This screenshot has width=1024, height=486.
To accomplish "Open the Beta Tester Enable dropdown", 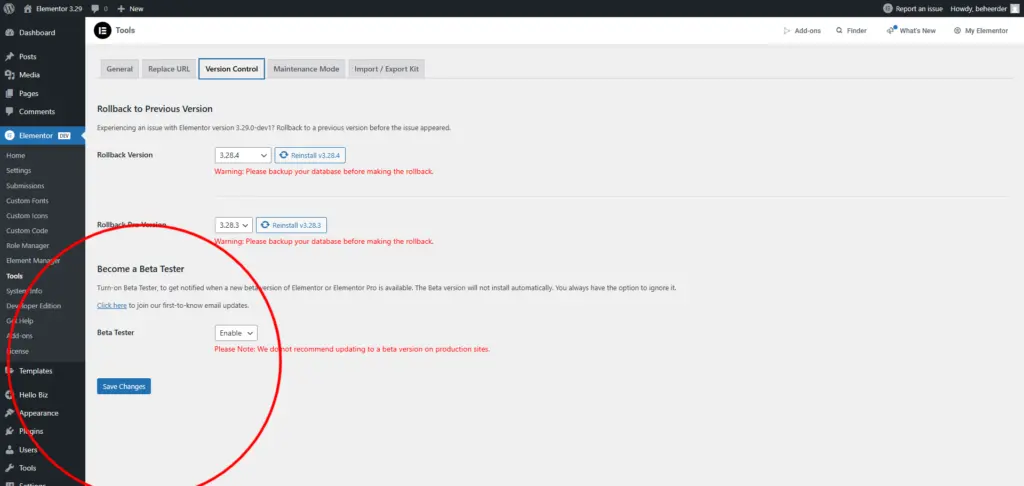I will 236,333.
